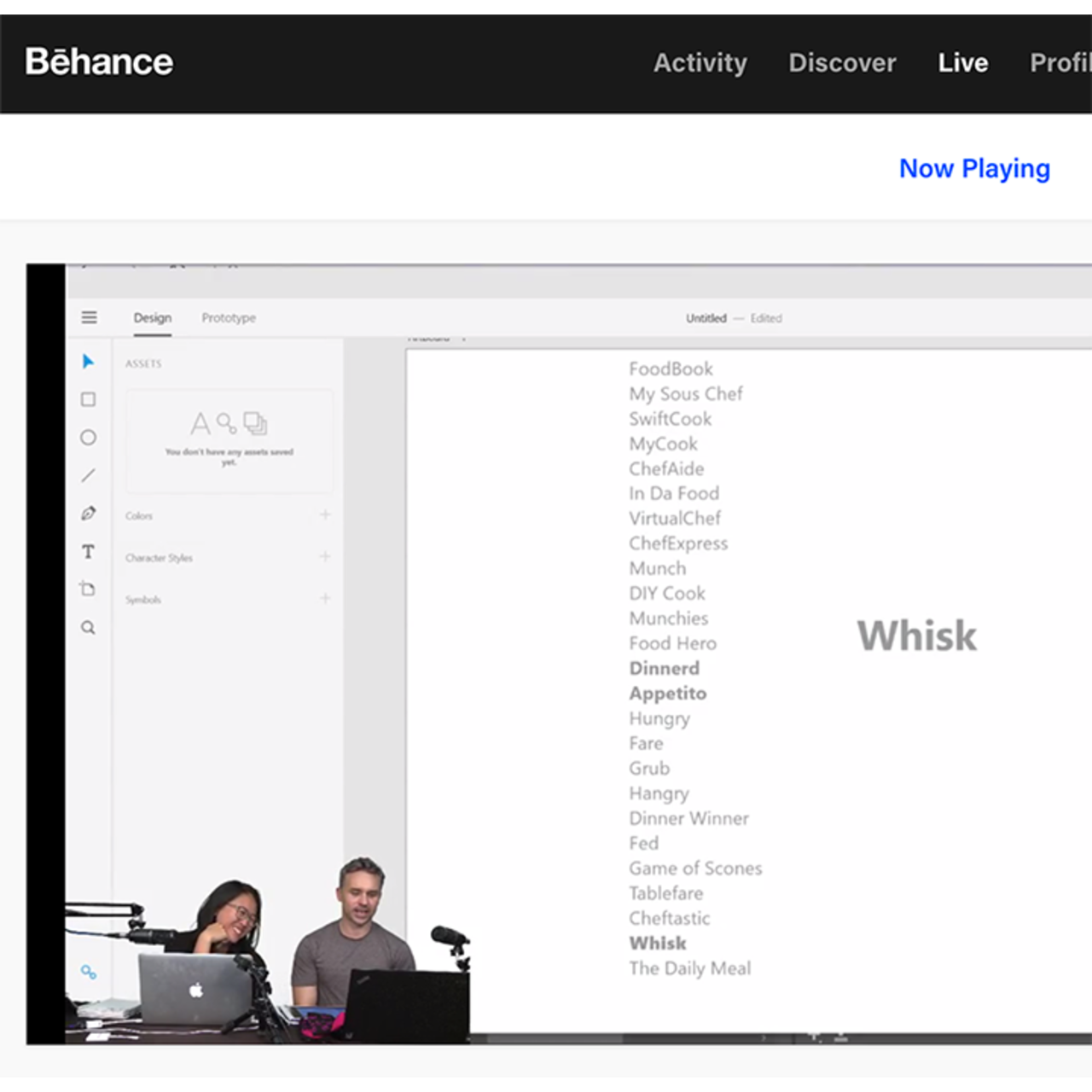Image resolution: width=1092 pixels, height=1092 pixels.
Task: Select the arrow Select tool
Action: click(88, 362)
